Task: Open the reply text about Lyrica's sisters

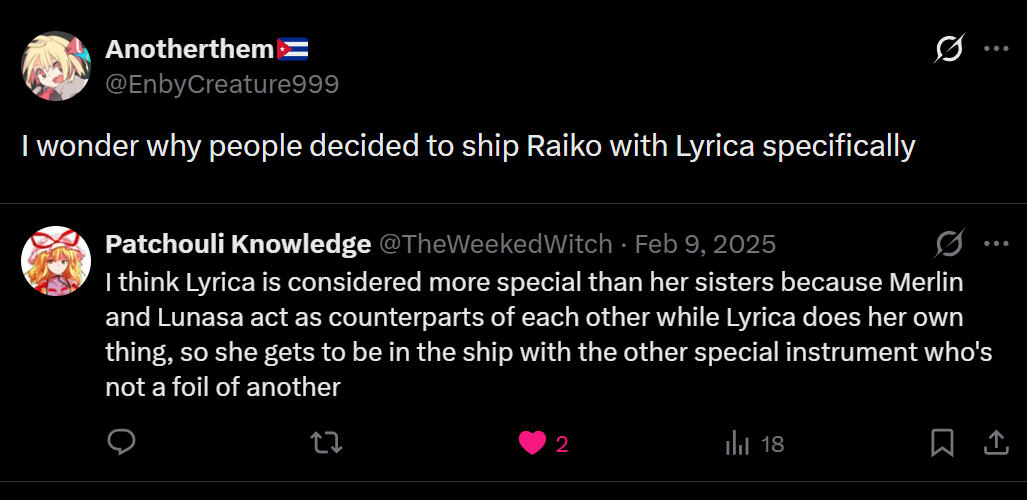Action: [x=535, y=334]
